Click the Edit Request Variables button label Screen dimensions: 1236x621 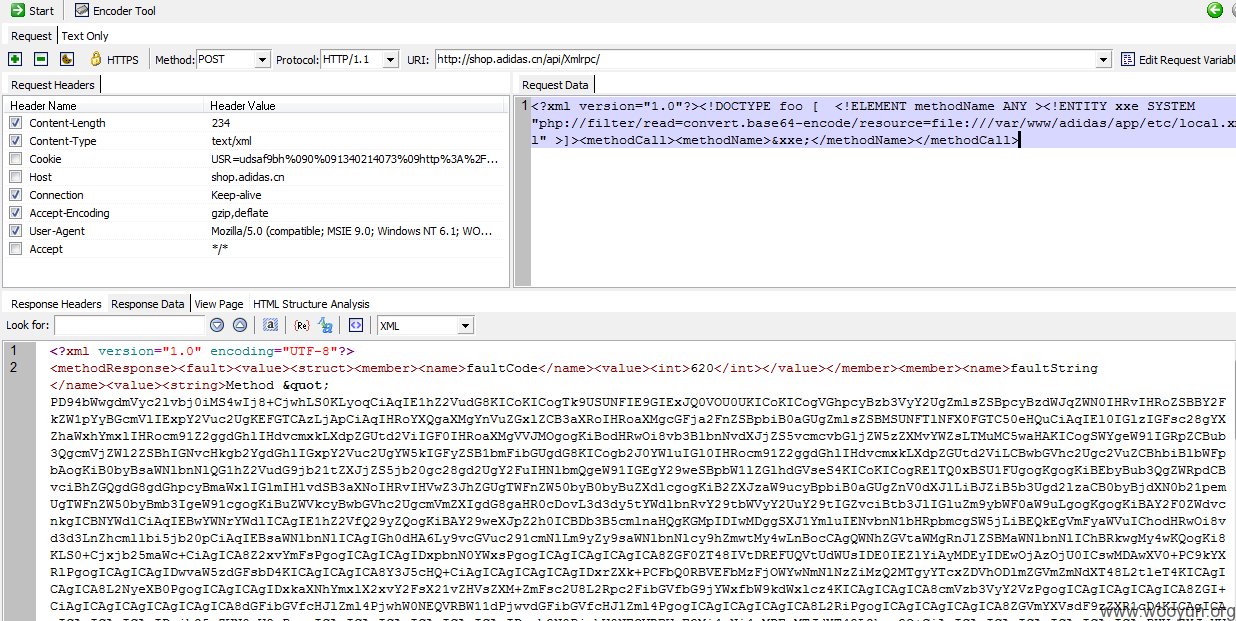click(x=1187, y=60)
